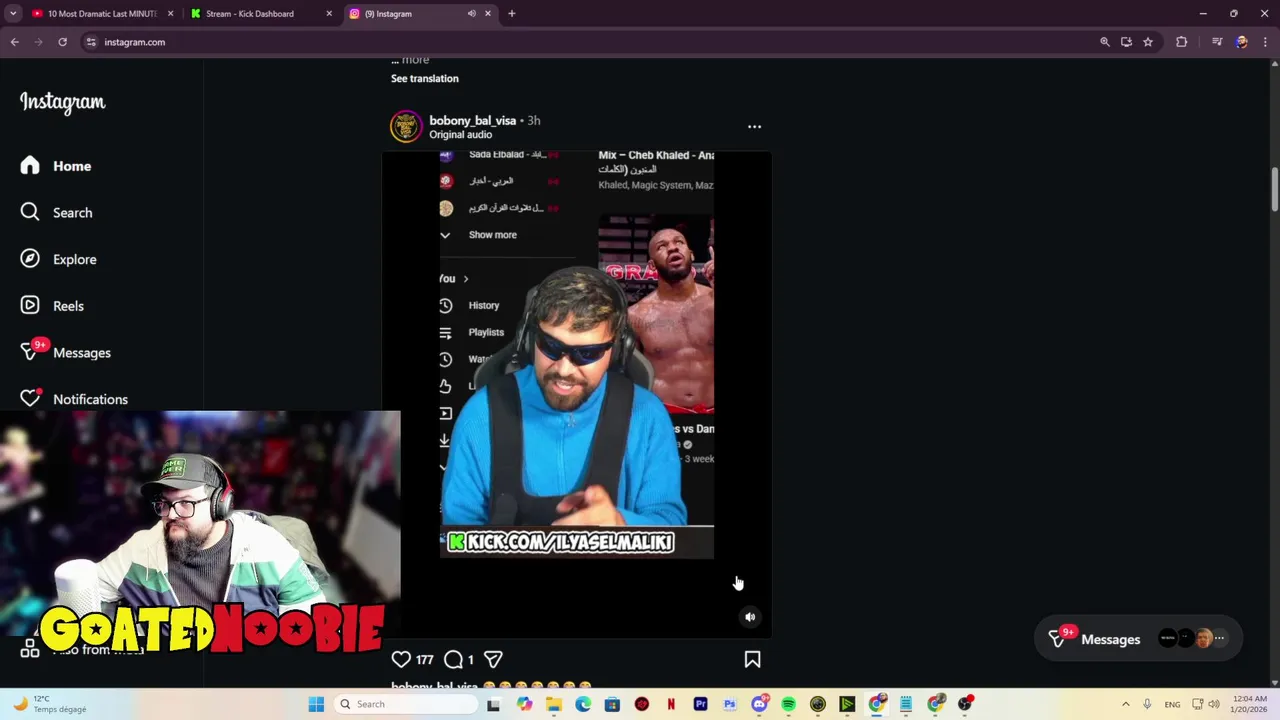Open Chrome three-dot menu

click(1265, 42)
